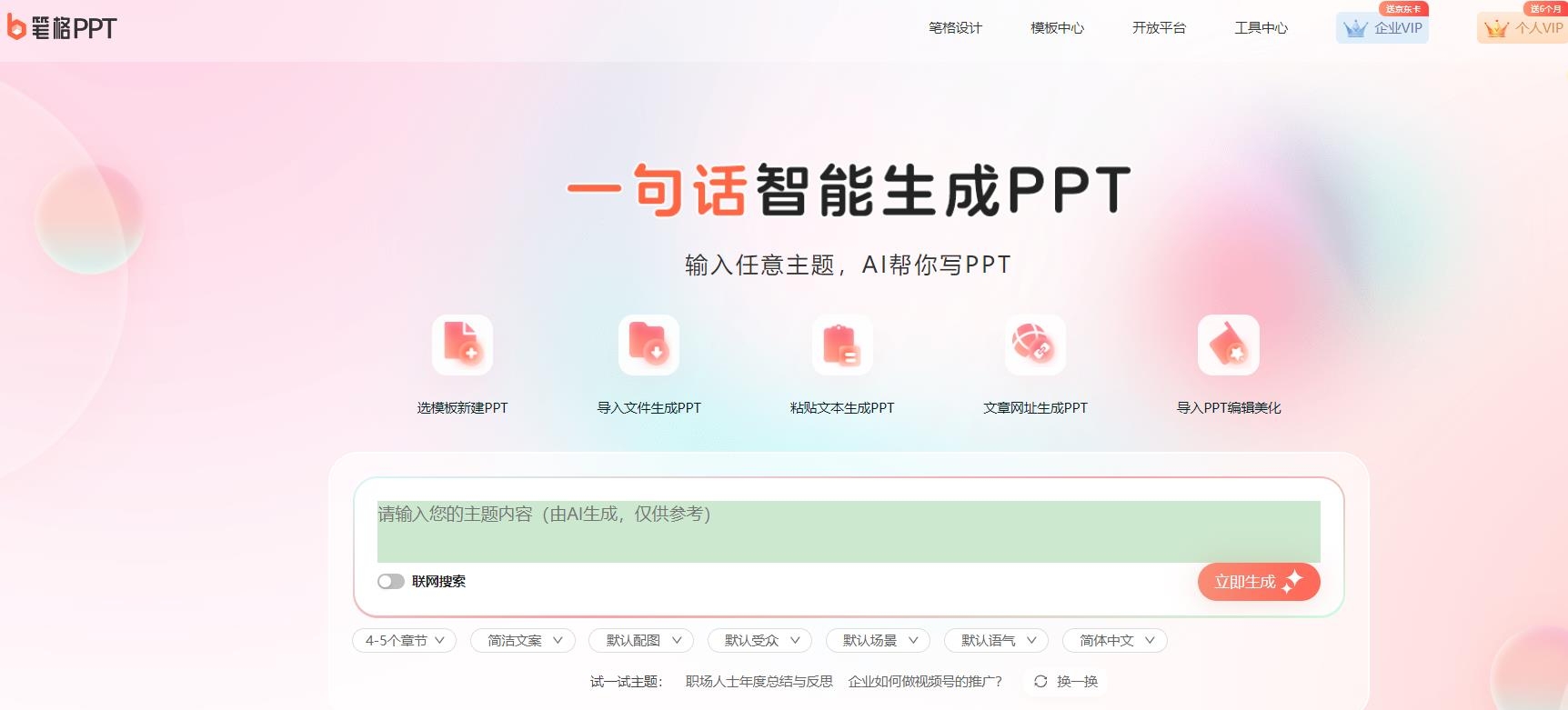This screenshot has height=710, width=1568.
Task: Open the 文章网址生成PPT globe icon
Action: click(1035, 345)
